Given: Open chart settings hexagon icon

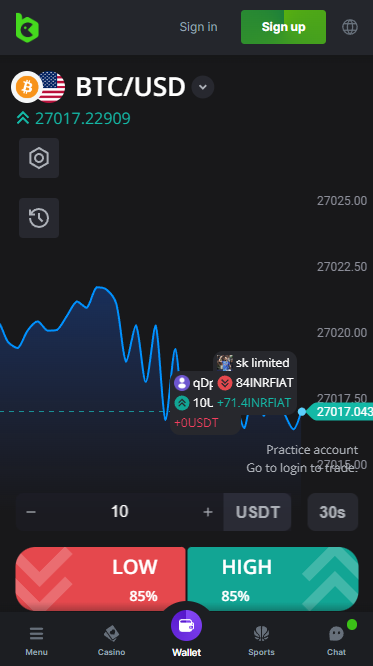Looking at the screenshot, I should coord(39,158).
